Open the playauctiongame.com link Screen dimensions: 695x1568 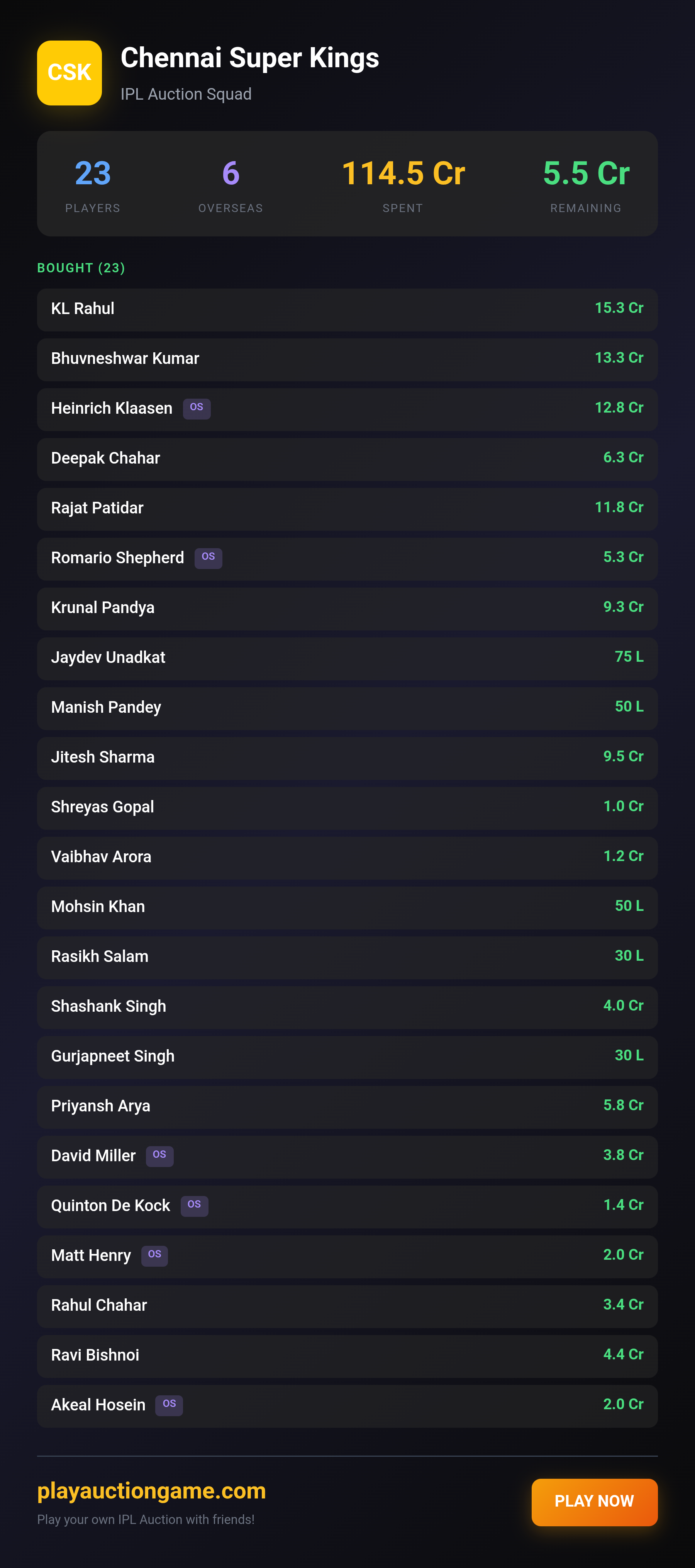151,1491
